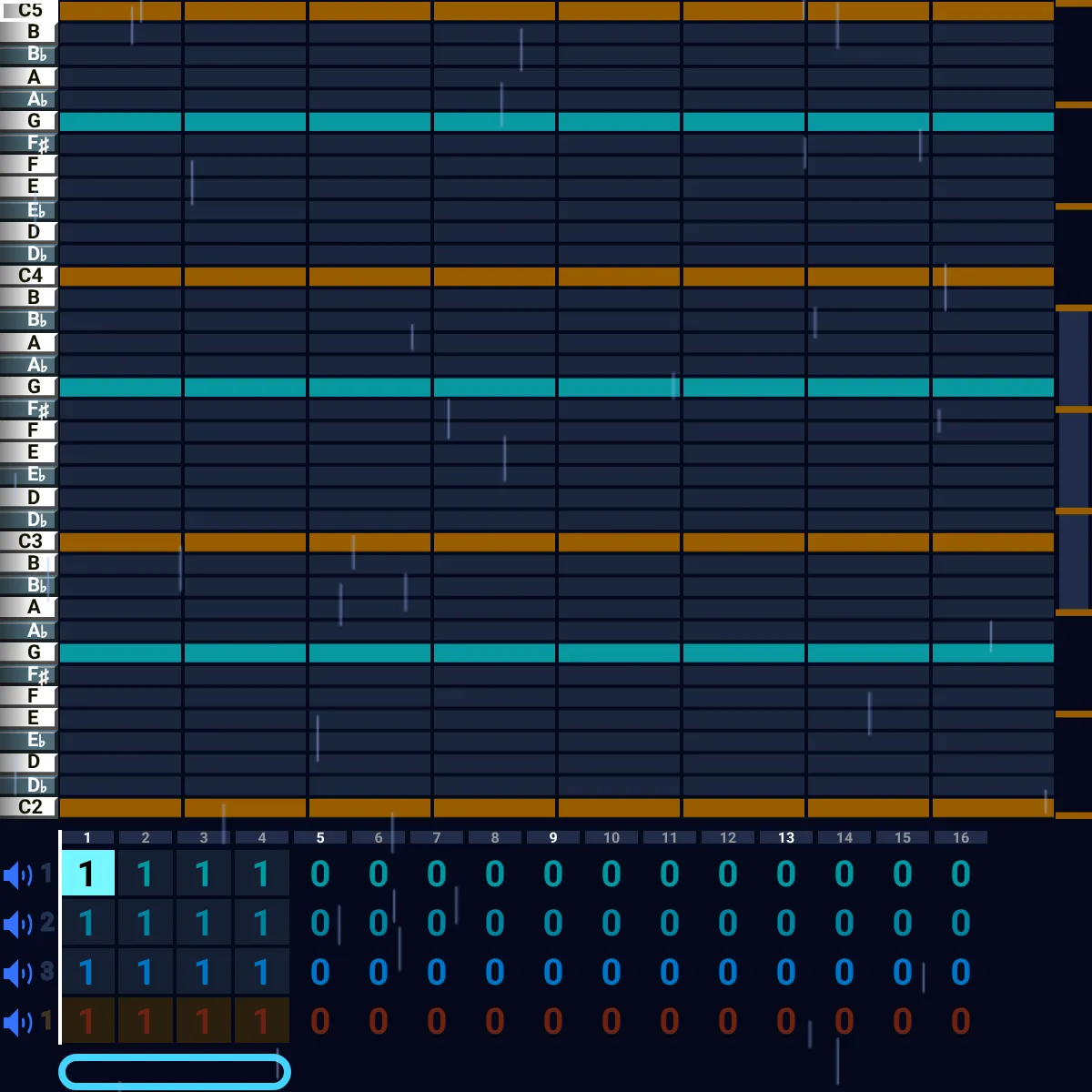Select pattern 1 in bar 1 of channel 1

coord(87,874)
